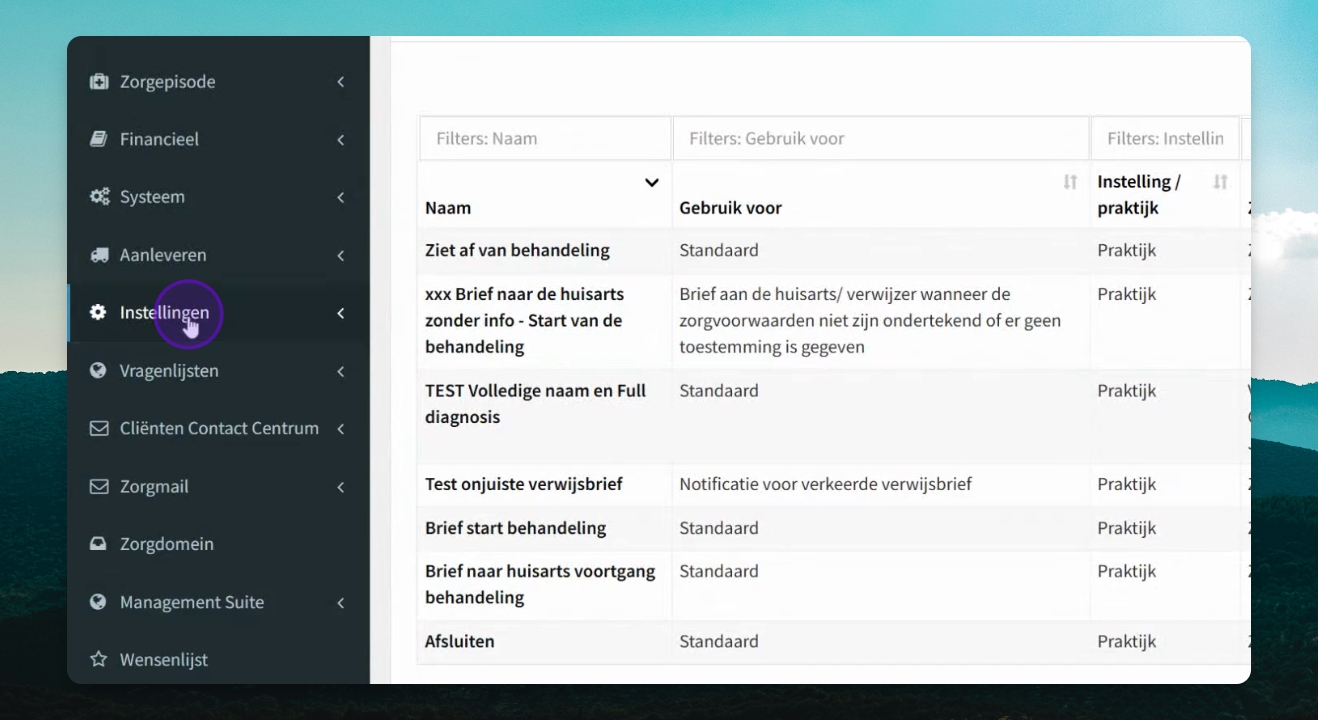
Task: Select the Afsluiten template row
Action: click(x=834, y=642)
